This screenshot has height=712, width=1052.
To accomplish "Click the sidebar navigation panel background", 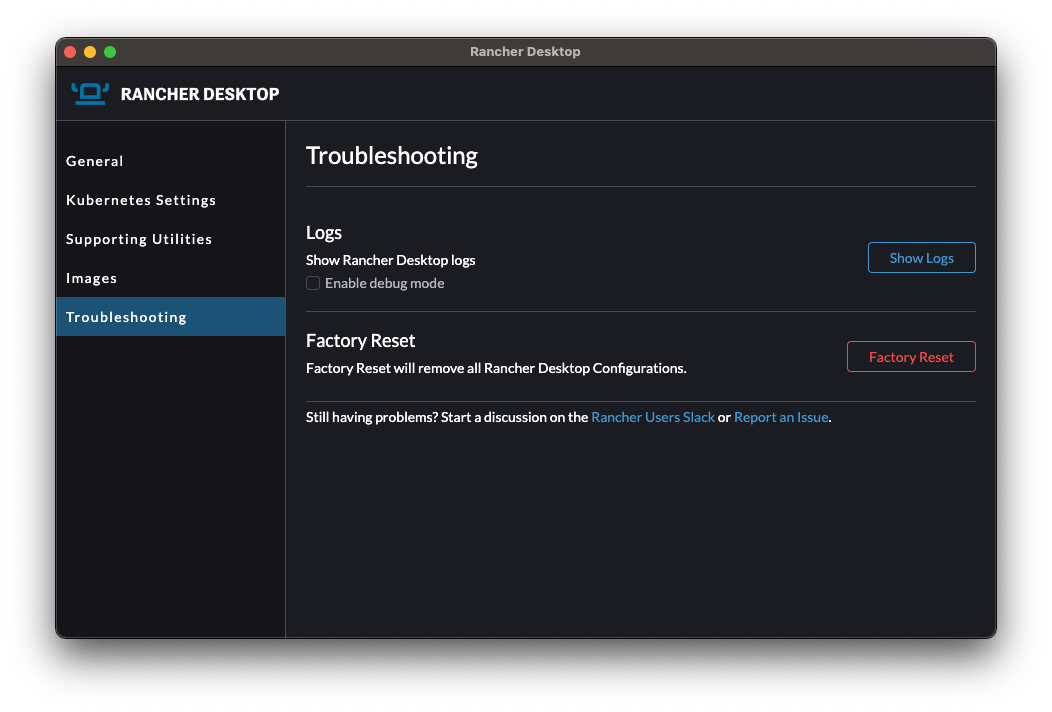I will 170,480.
